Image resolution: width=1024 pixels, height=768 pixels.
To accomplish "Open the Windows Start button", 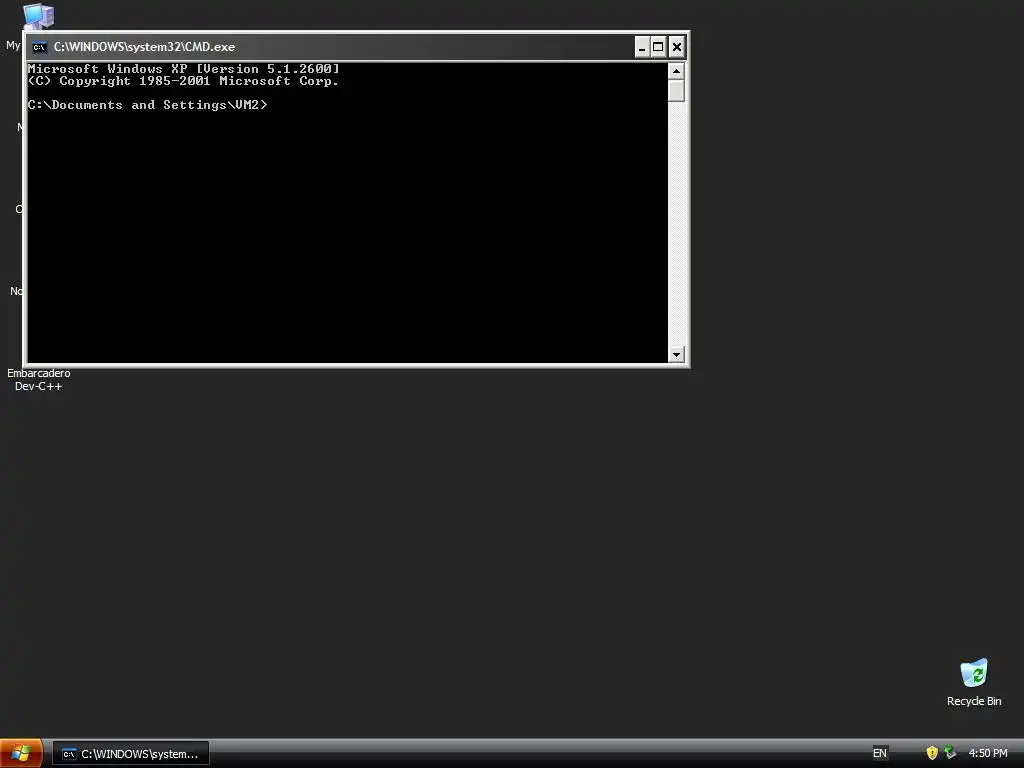I will click(x=21, y=753).
